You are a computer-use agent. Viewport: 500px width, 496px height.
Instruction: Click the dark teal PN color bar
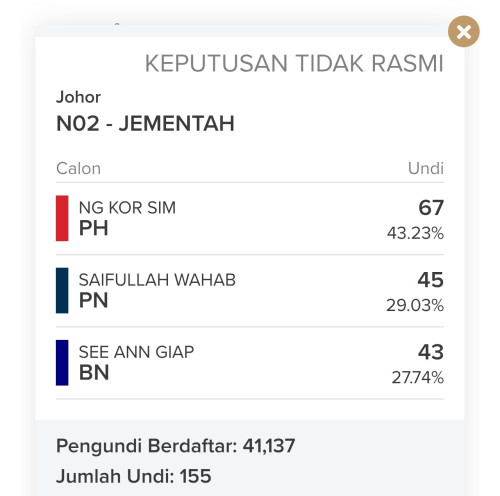[x=62, y=290]
